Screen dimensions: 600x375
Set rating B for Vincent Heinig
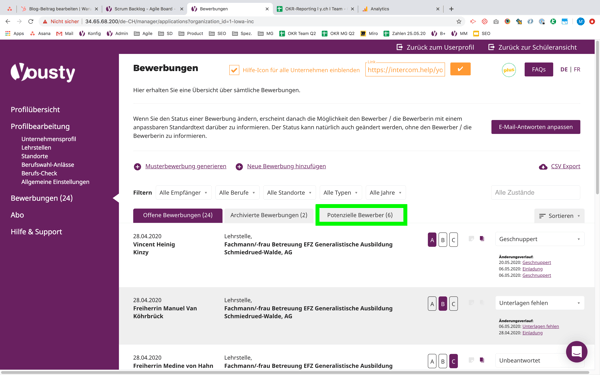click(x=443, y=240)
